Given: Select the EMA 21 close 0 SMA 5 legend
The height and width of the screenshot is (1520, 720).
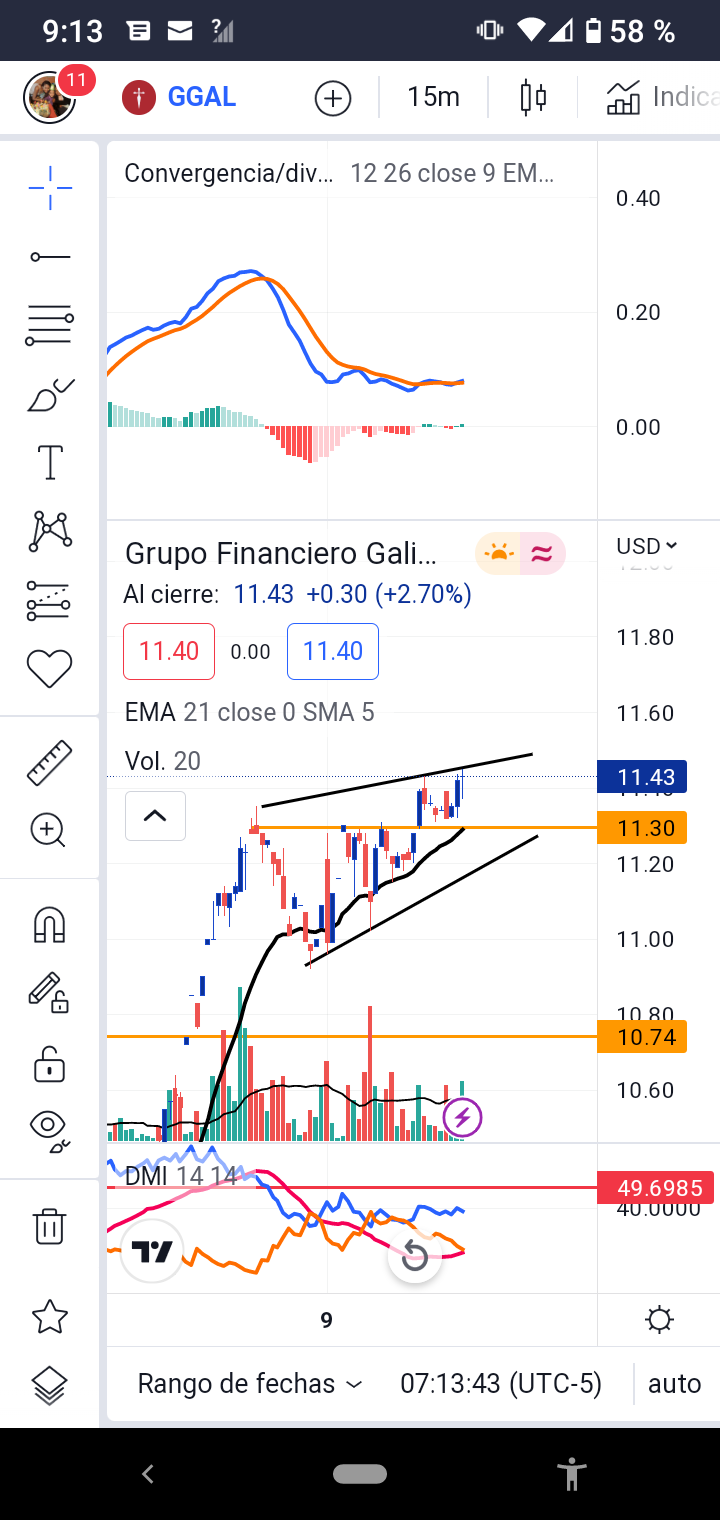Looking at the screenshot, I should click(x=249, y=712).
